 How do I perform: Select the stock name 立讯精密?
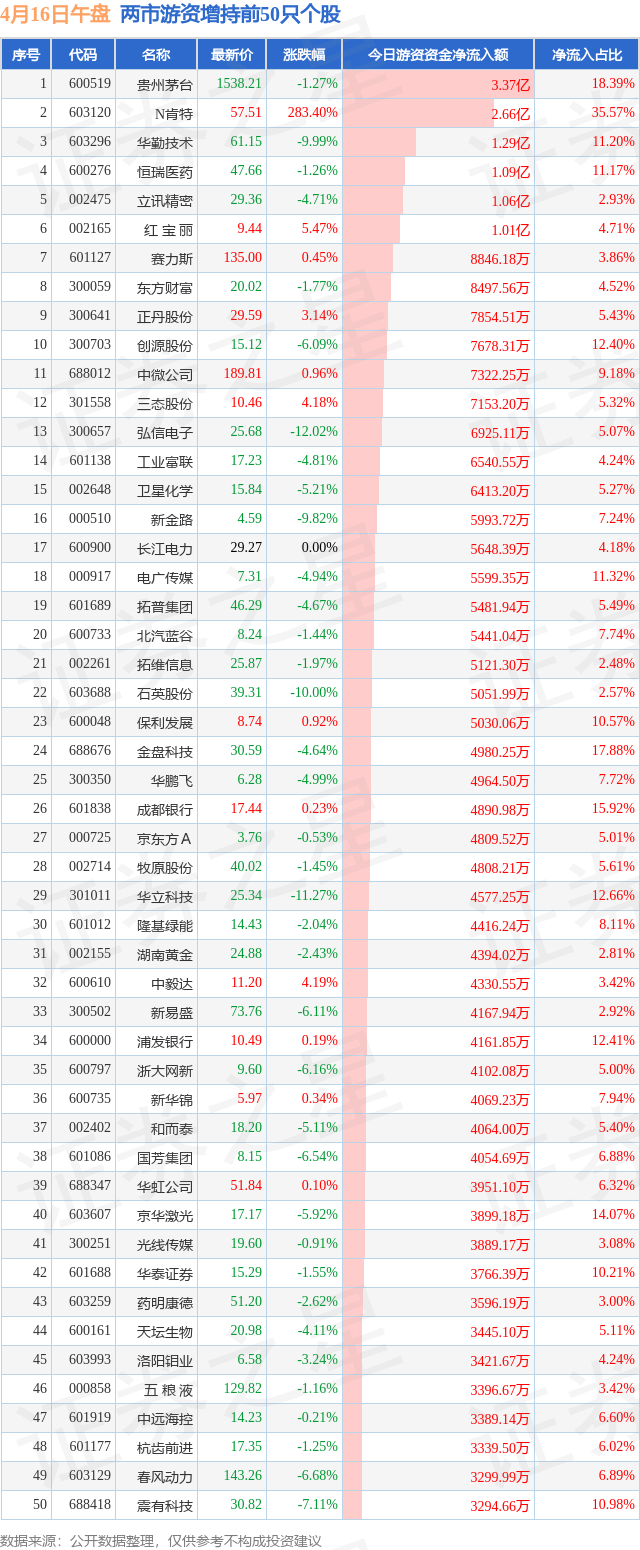(x=165, y=200)
